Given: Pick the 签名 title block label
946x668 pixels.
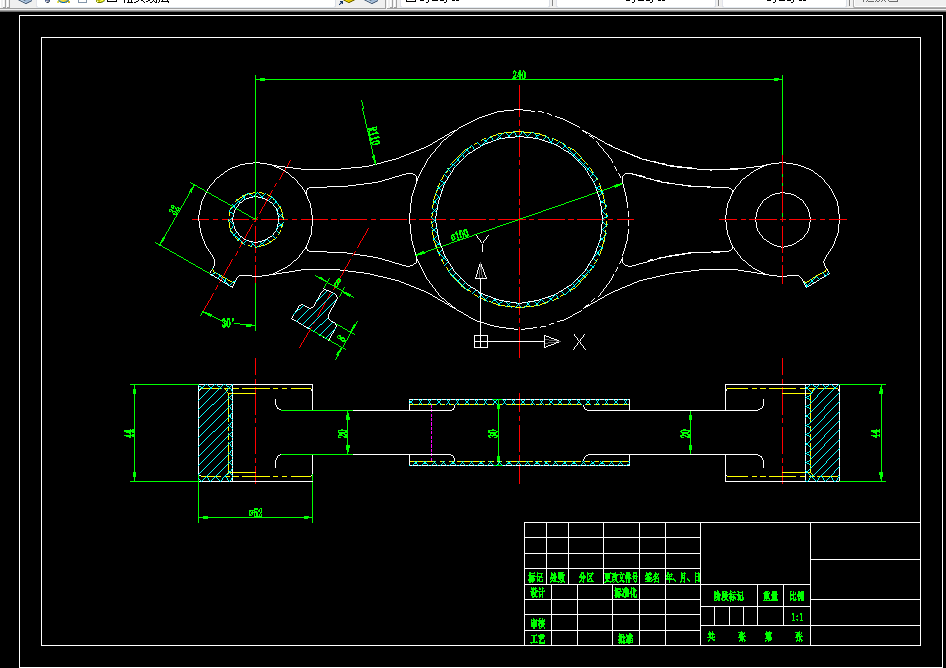Looking at the screenshot, I should pos(652,577).
